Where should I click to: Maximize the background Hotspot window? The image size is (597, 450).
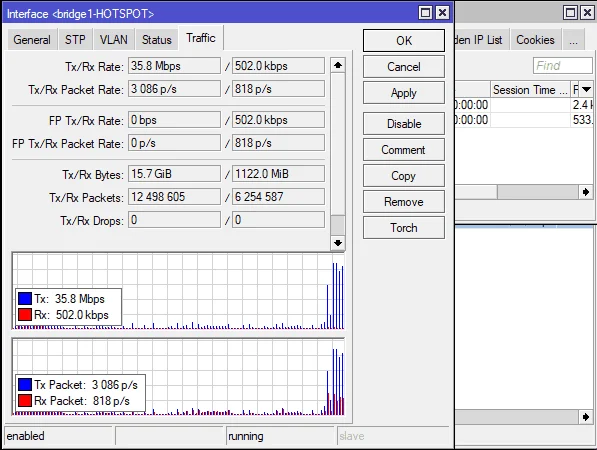click(570, 13)
